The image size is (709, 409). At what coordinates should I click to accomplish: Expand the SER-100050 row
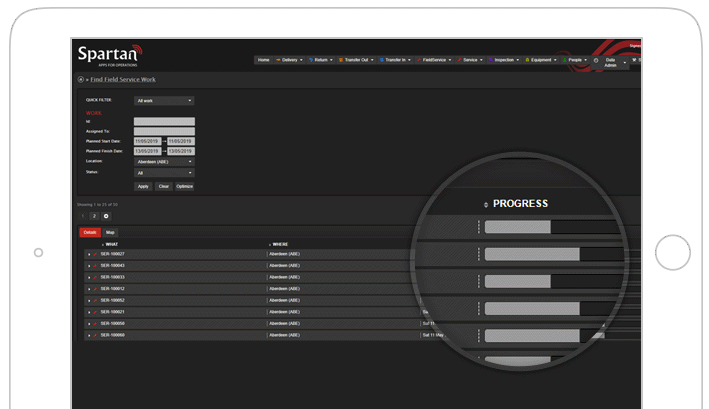[x=89, y=324]
